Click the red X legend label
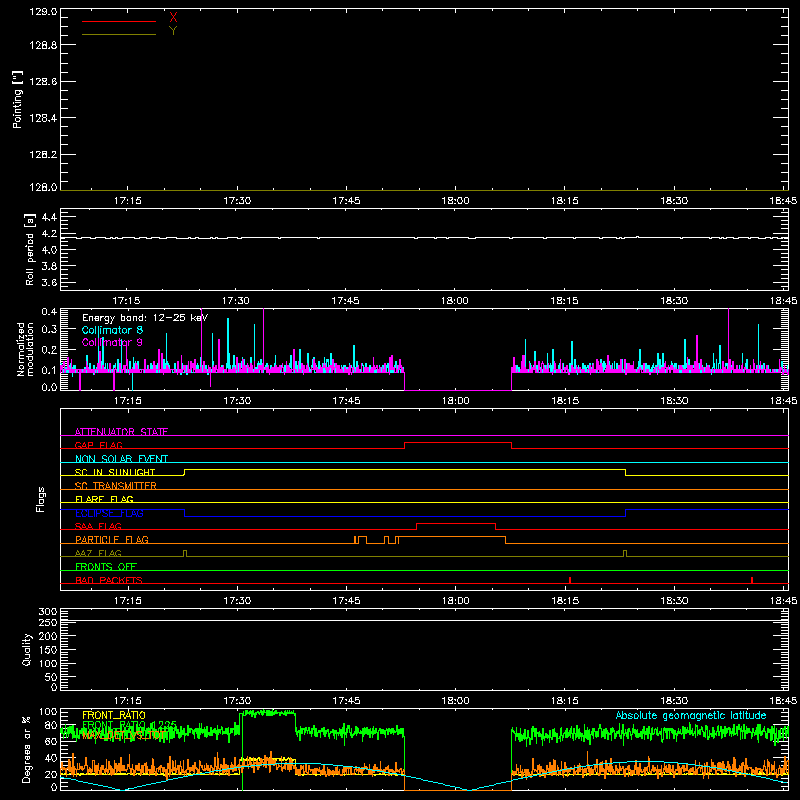 pos(173,18)
